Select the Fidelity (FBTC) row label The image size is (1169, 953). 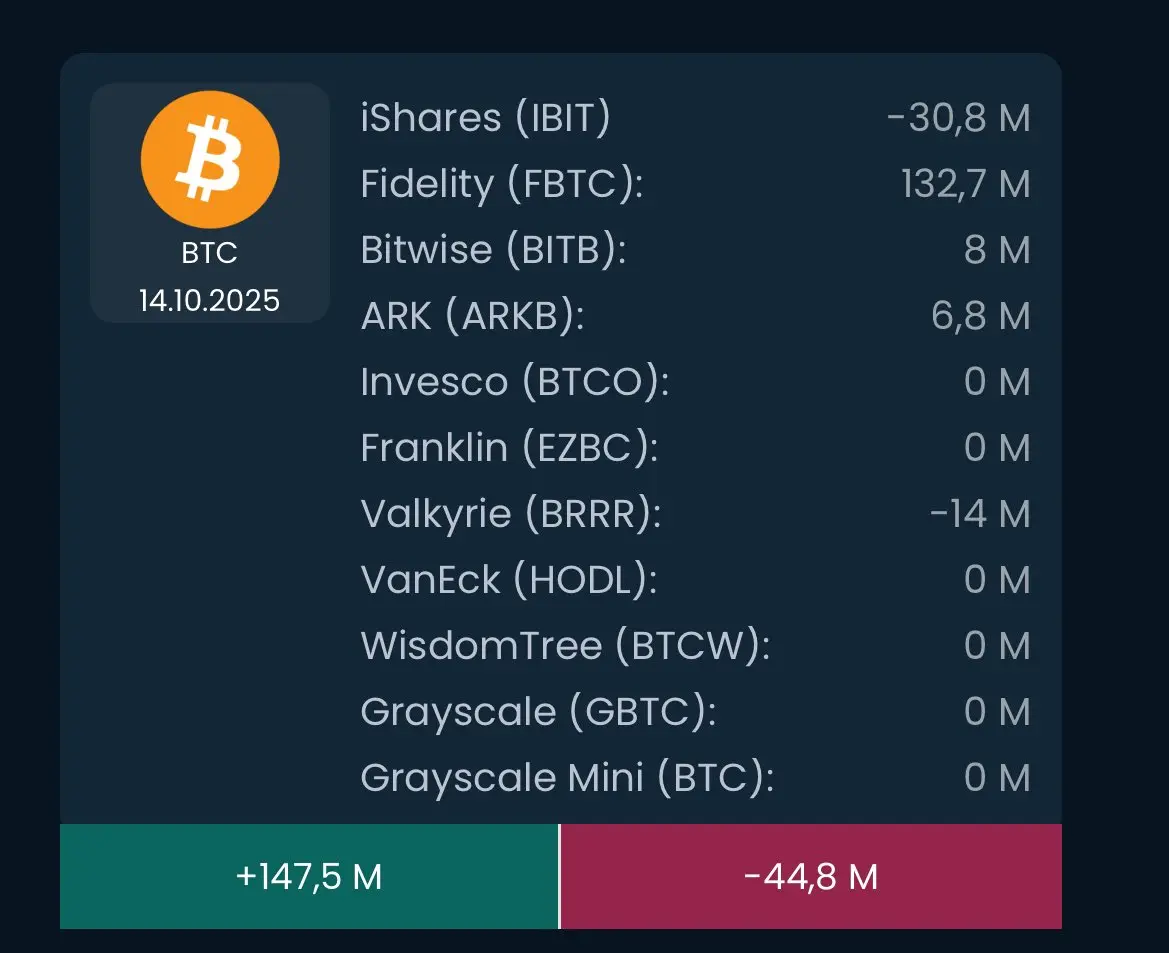501,185
